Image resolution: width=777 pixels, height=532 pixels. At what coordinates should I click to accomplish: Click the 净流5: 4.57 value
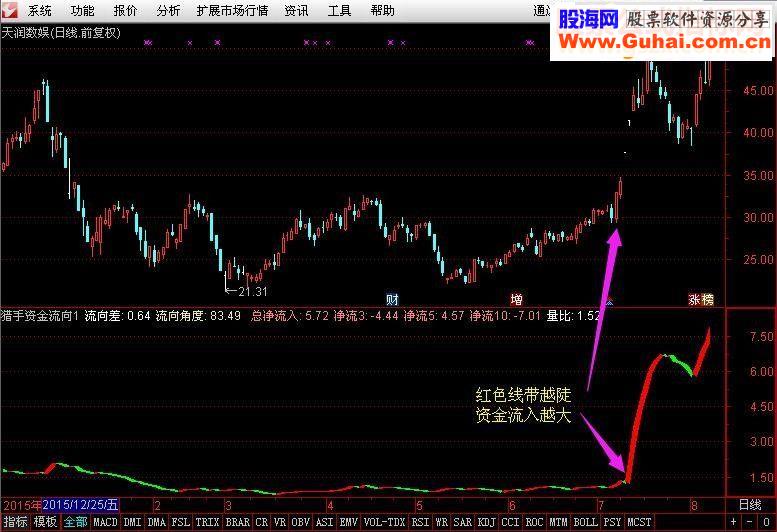(434, 316)
